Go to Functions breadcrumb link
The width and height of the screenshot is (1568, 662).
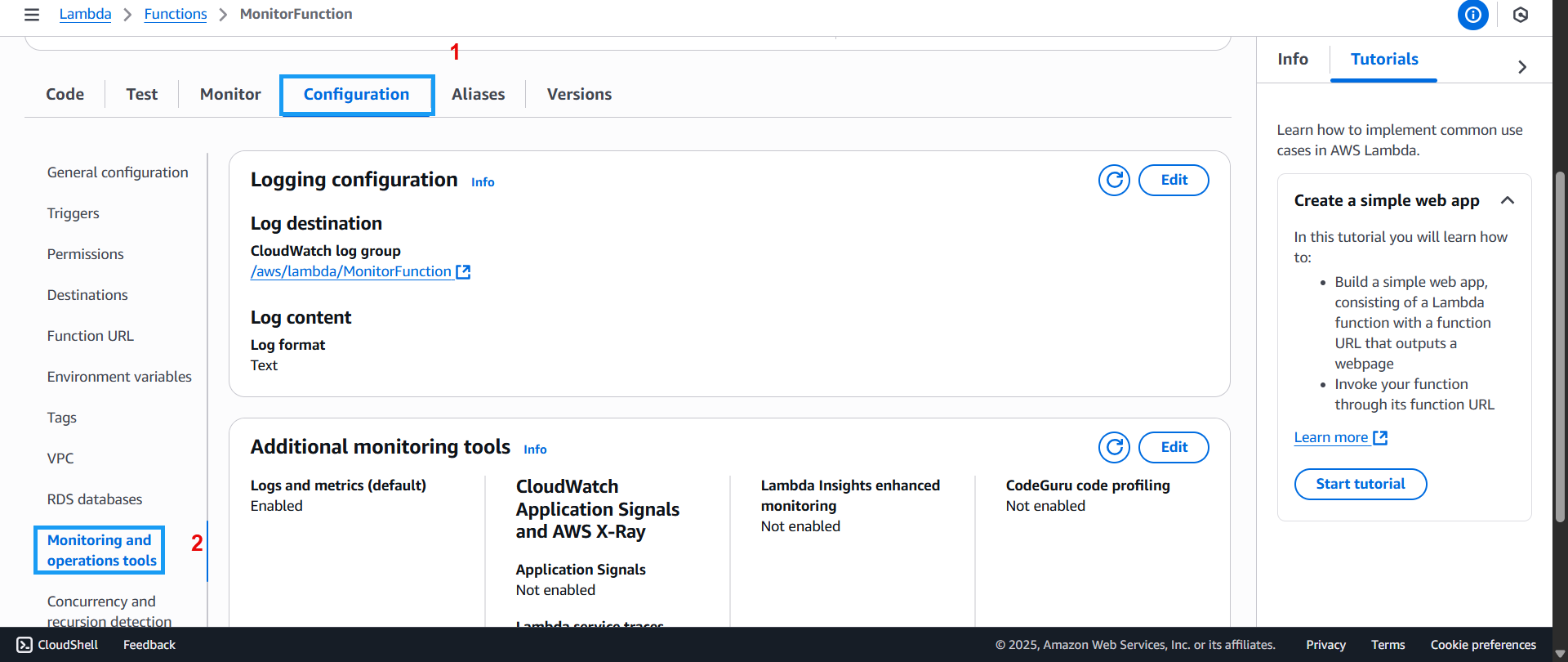point(176,14)
